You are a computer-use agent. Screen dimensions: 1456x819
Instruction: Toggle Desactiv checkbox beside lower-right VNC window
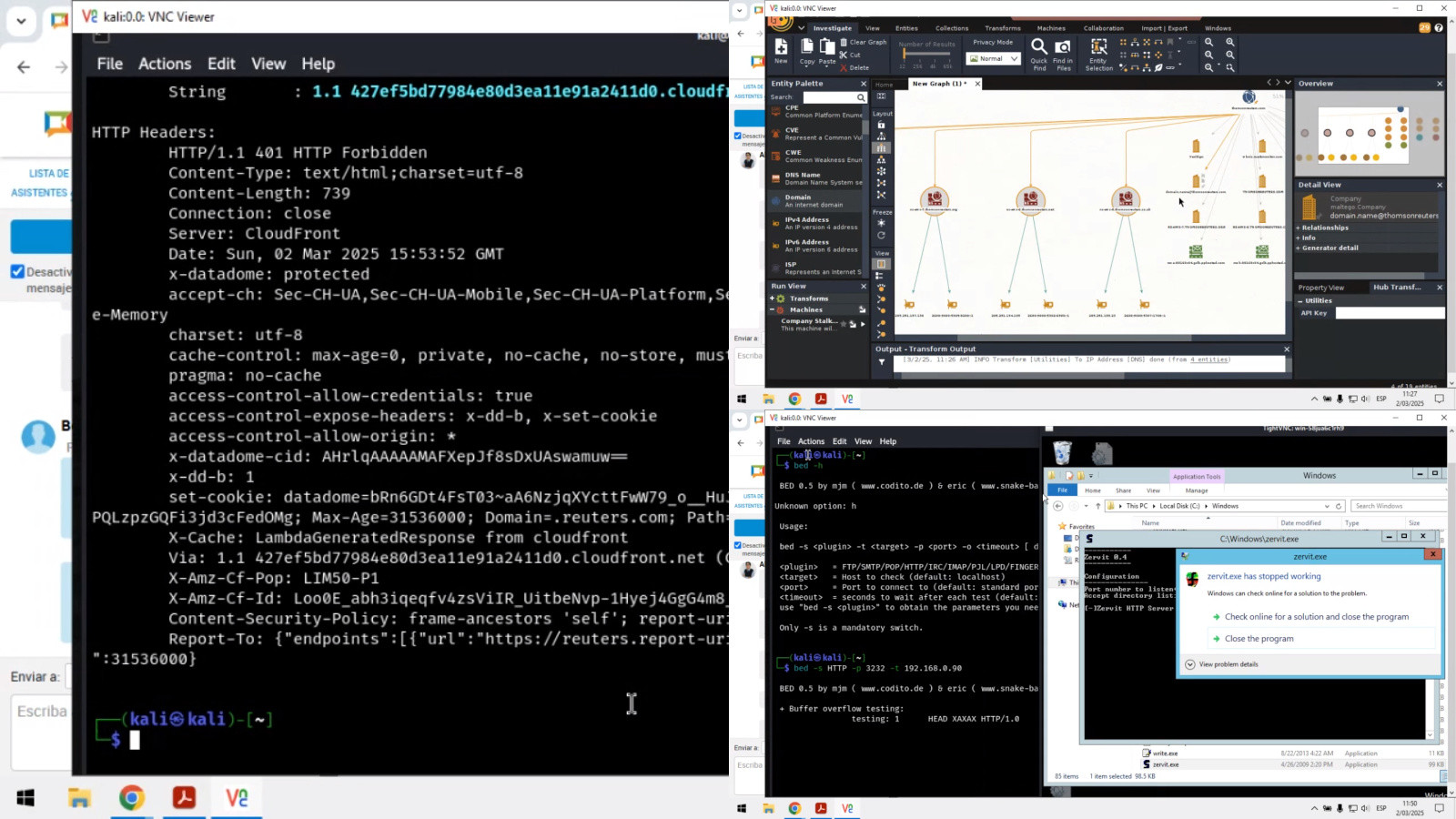click(x=738, y=546)
